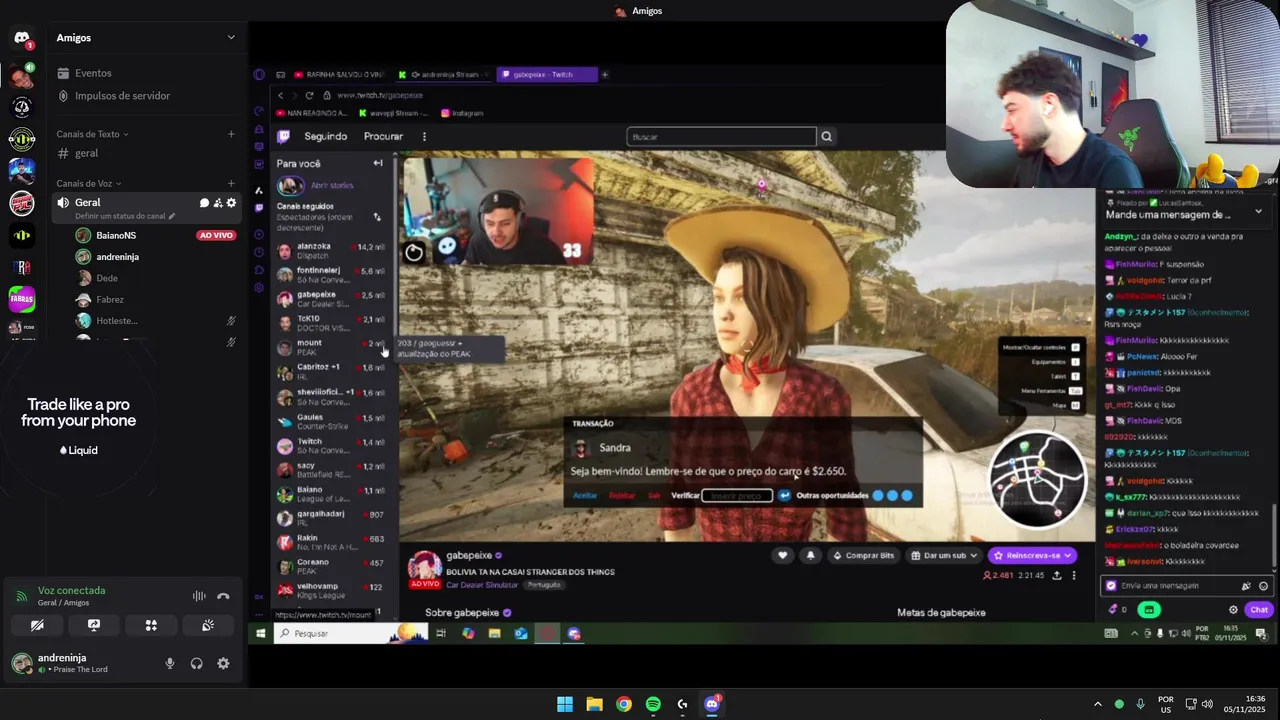
Task: Open chat for Geral voice channel
Action: pyautogui.click(x=204, y=203)
